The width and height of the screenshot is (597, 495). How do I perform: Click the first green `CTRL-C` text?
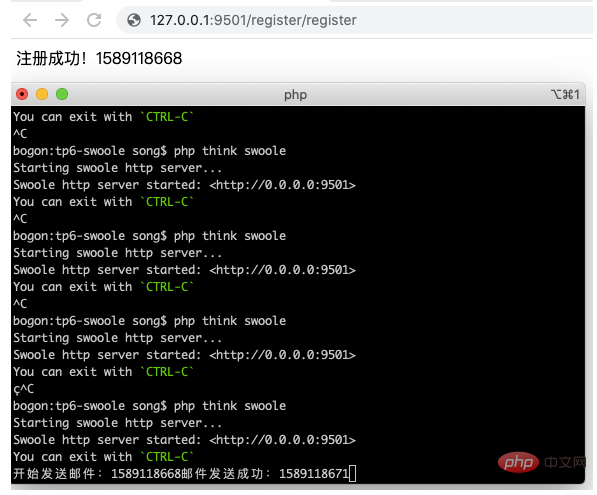[x=167, y=117]
